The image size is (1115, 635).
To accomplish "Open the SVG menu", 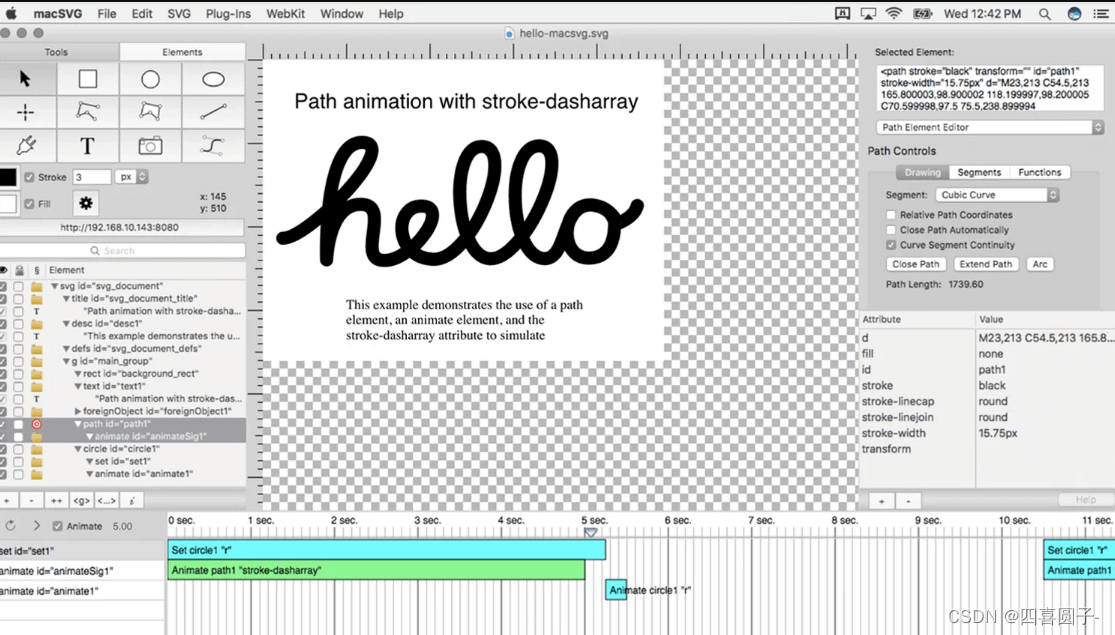I will (178, 14).
